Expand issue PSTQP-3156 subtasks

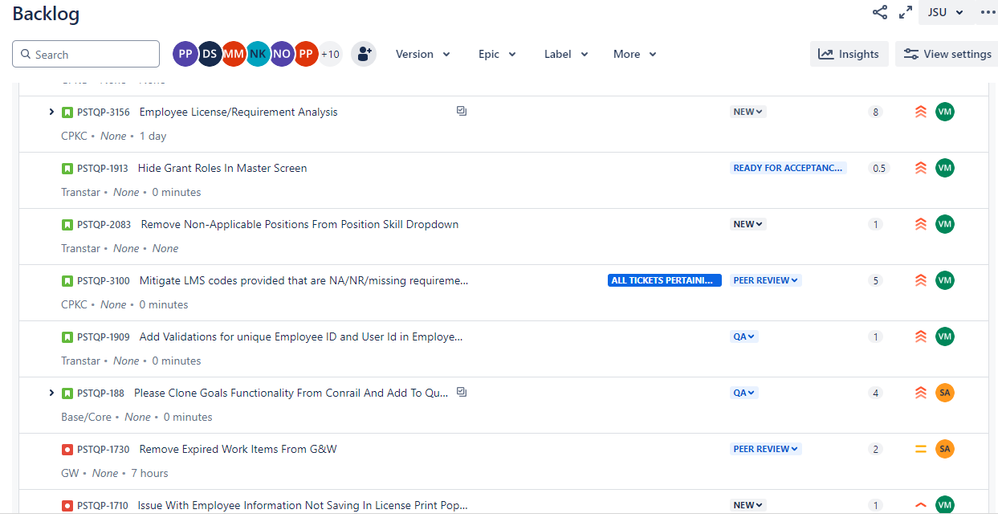point(52,112)
